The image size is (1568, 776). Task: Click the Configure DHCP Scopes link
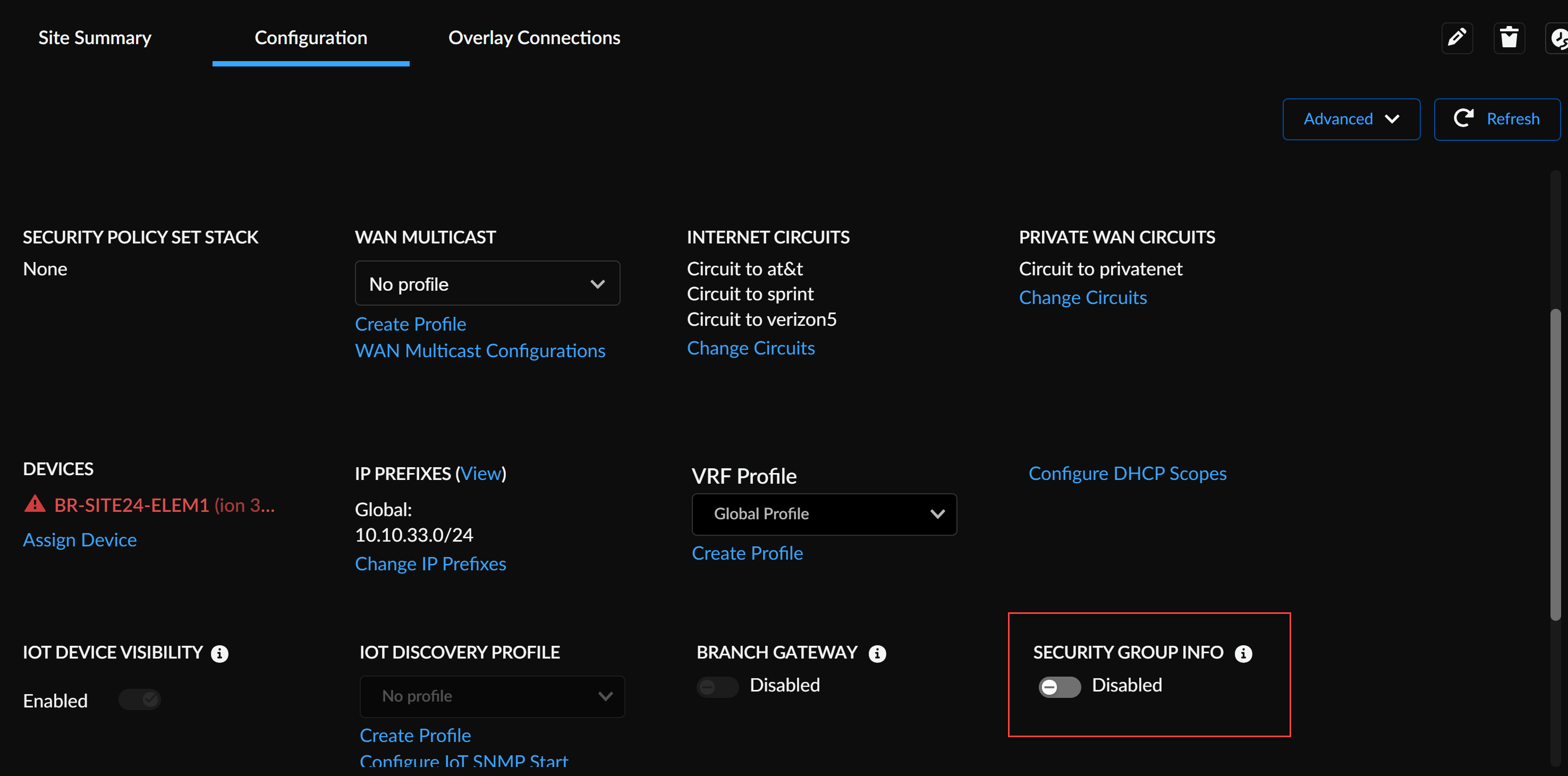point(1126,473)
